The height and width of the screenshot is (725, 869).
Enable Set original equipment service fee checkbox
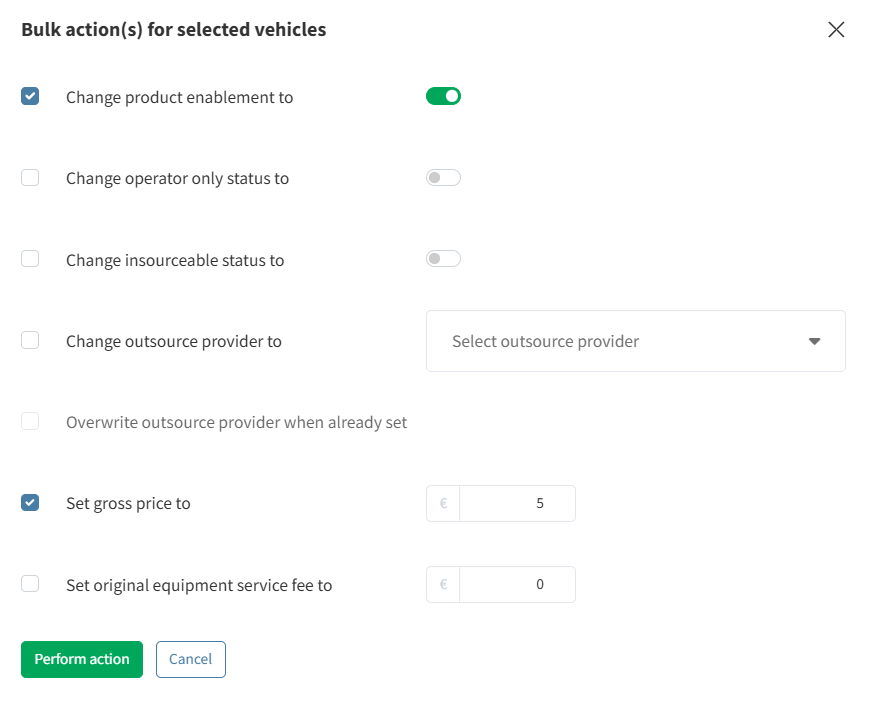(30, 584)
